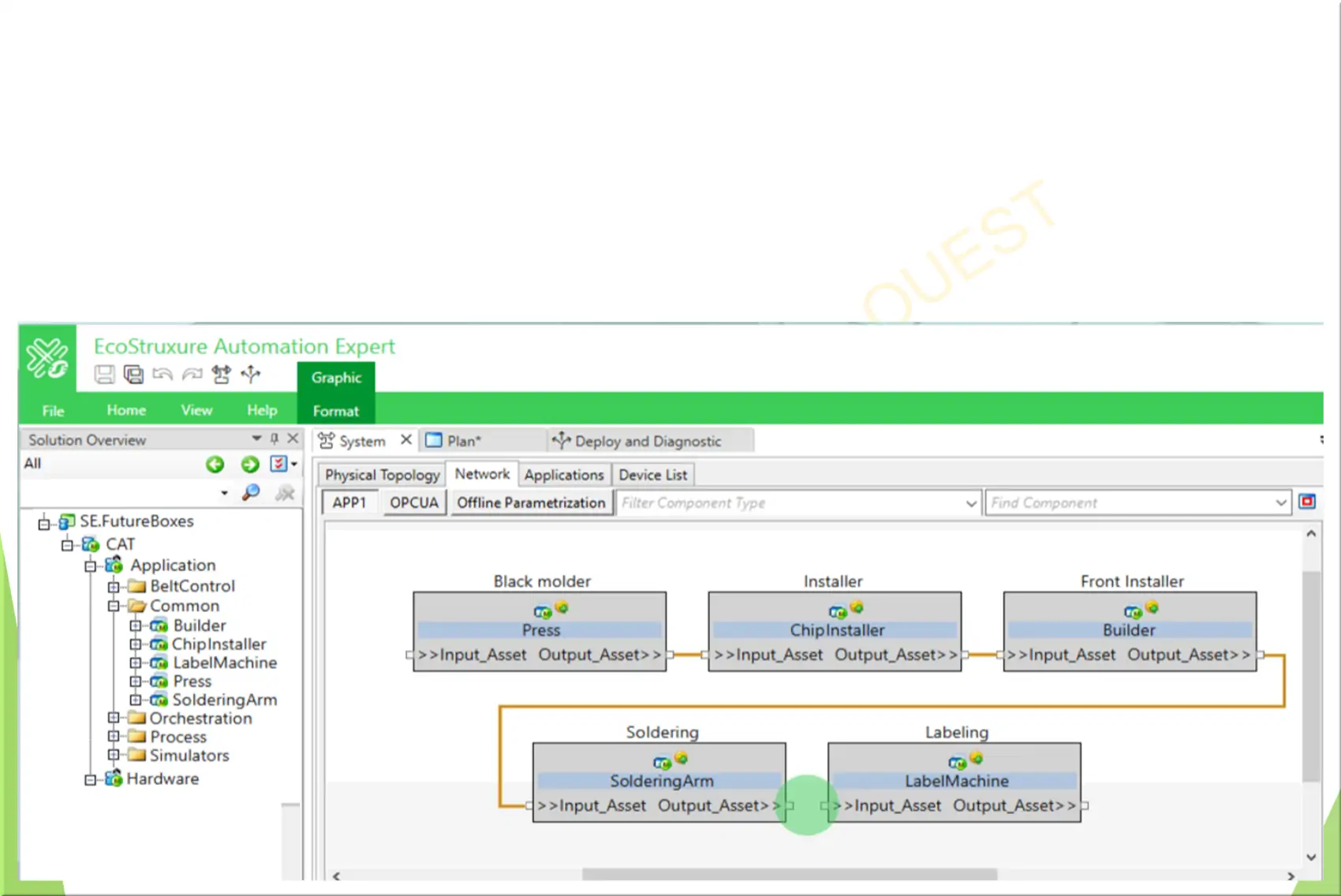Select the Network tab
The image size is (1341, 896).
[482, 474]
